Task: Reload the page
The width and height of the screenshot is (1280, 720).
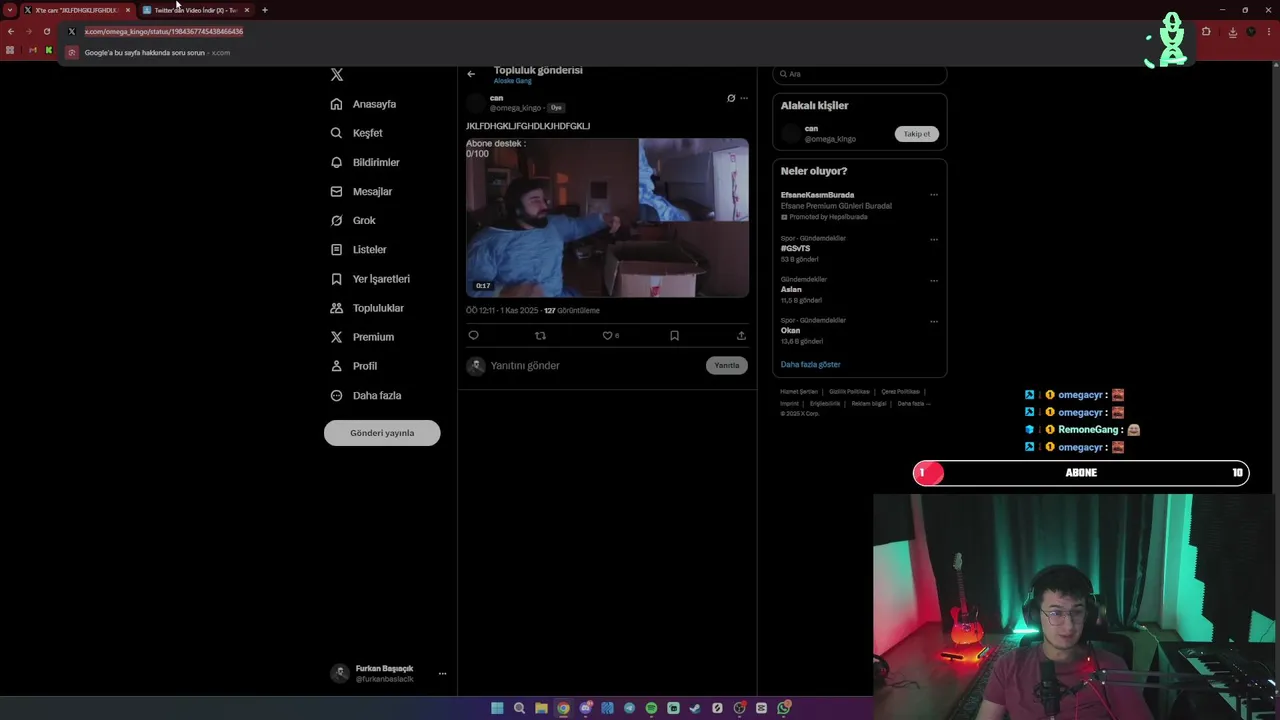Action: click(47, 31)
